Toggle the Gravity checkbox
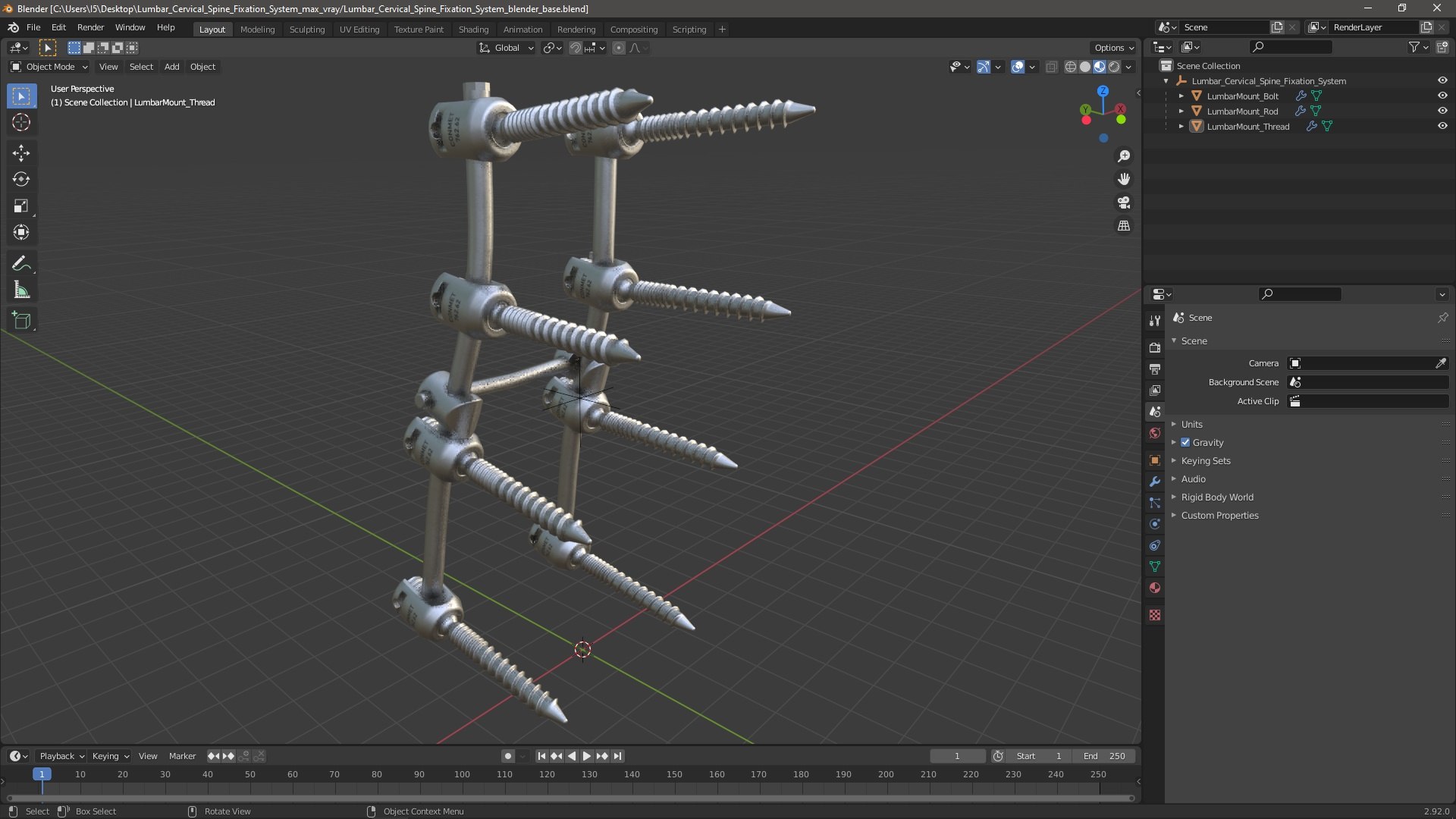The image size is (1456, 819). click(1185, 443)
